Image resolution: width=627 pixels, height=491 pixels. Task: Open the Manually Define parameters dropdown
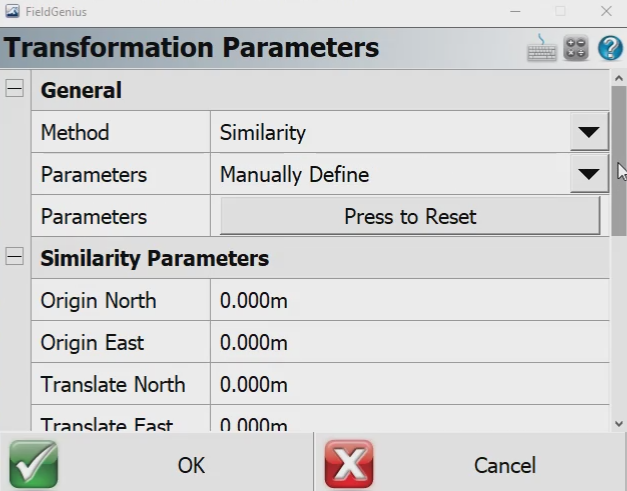click(x=589, y=175)
